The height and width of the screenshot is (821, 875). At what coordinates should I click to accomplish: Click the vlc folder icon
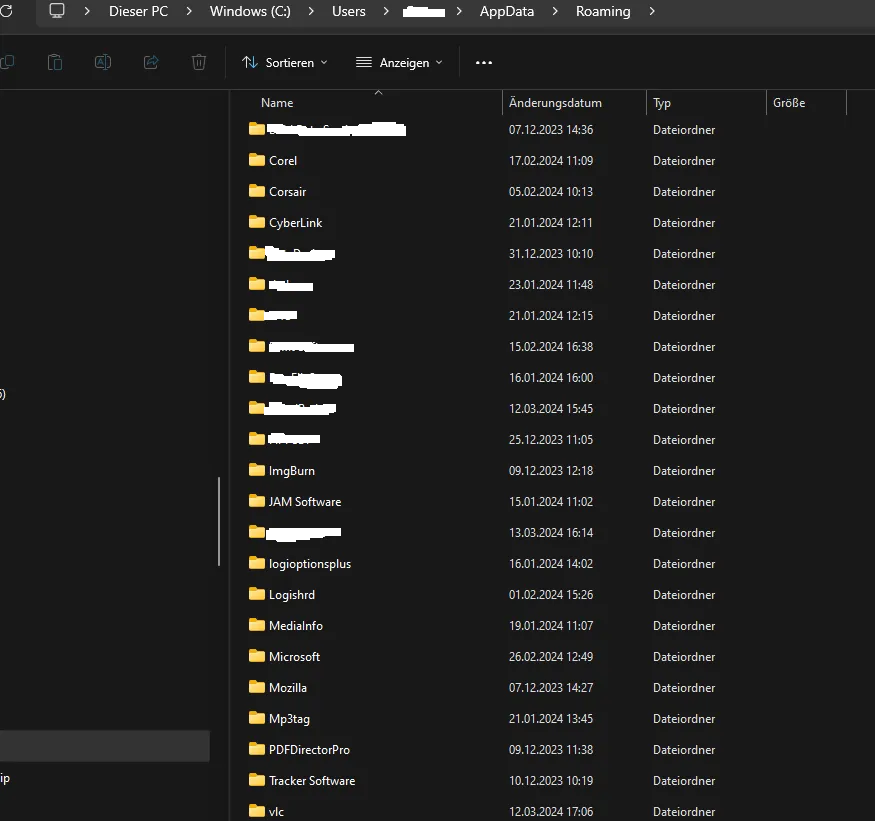257,811
